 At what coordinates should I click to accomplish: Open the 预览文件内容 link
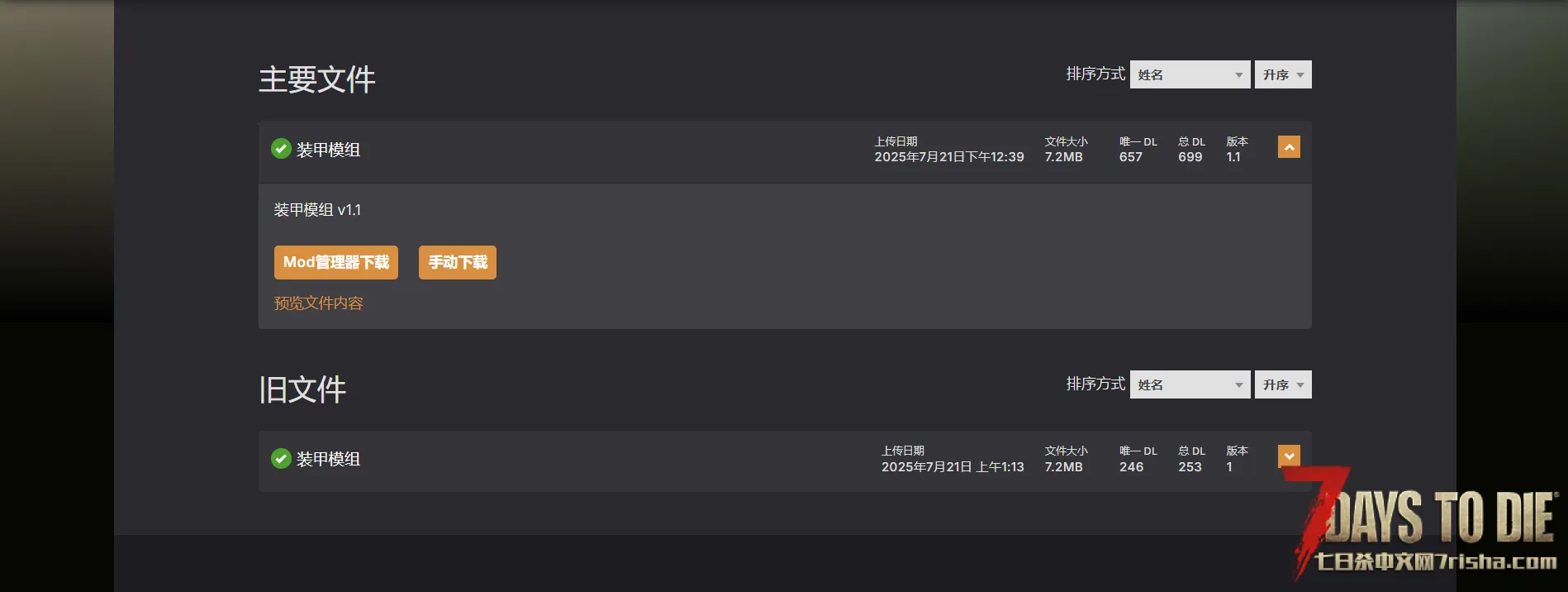319,303
